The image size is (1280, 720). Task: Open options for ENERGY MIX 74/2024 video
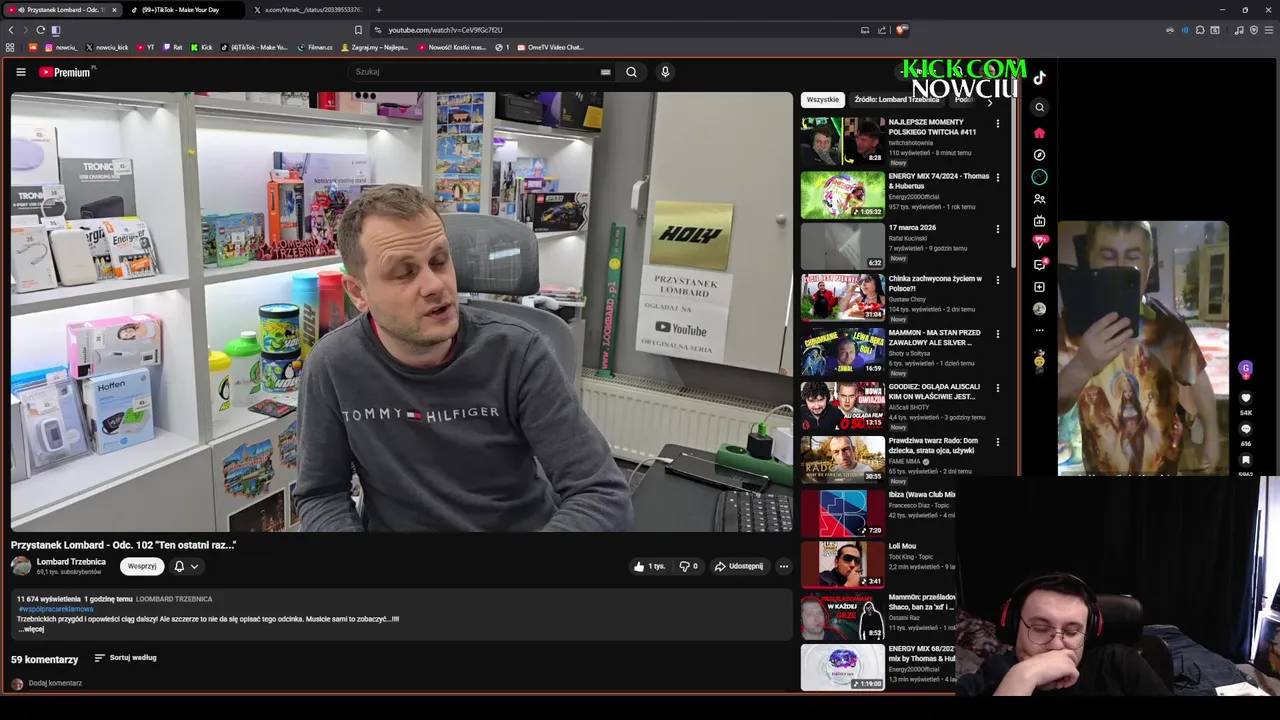(x=997, y=178)
